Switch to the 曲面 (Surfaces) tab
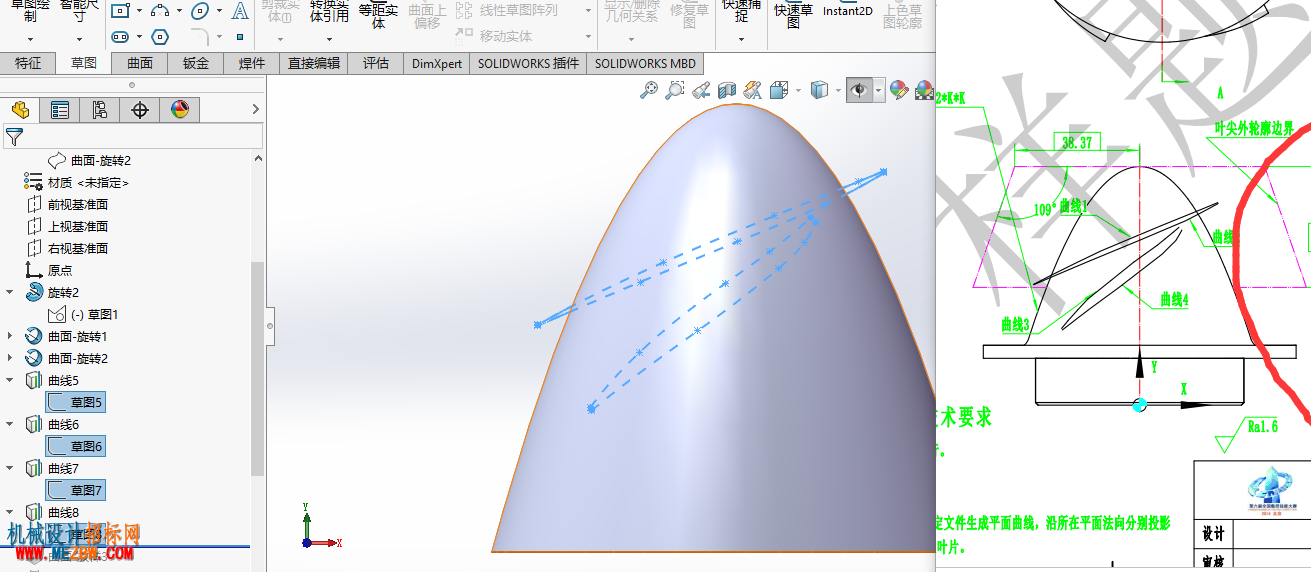 click(140, 63)
